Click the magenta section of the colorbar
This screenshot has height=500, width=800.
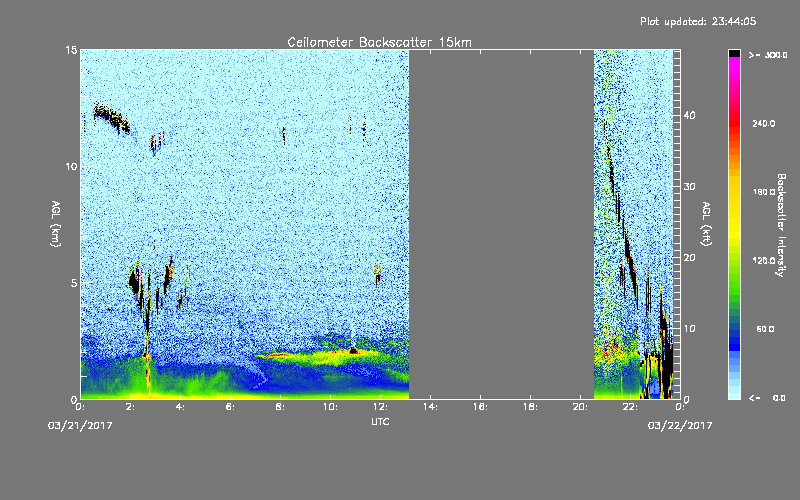(x=734, y=66)
